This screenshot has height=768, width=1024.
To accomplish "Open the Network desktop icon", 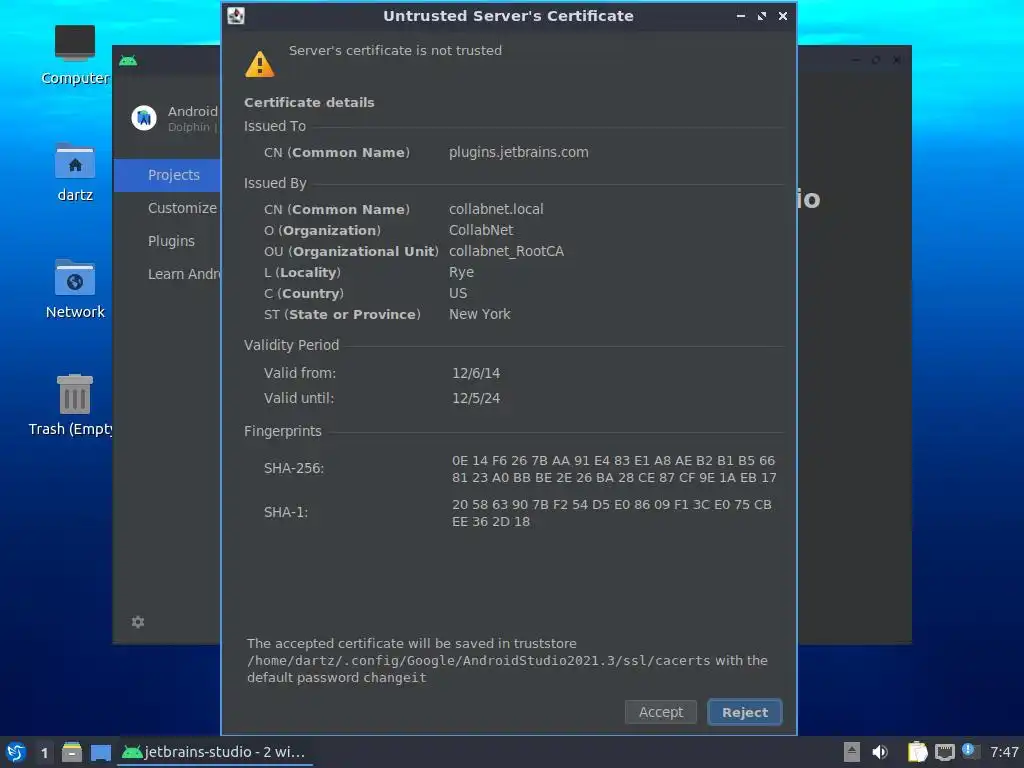I will pyautogui.click(x=74, y=289).
